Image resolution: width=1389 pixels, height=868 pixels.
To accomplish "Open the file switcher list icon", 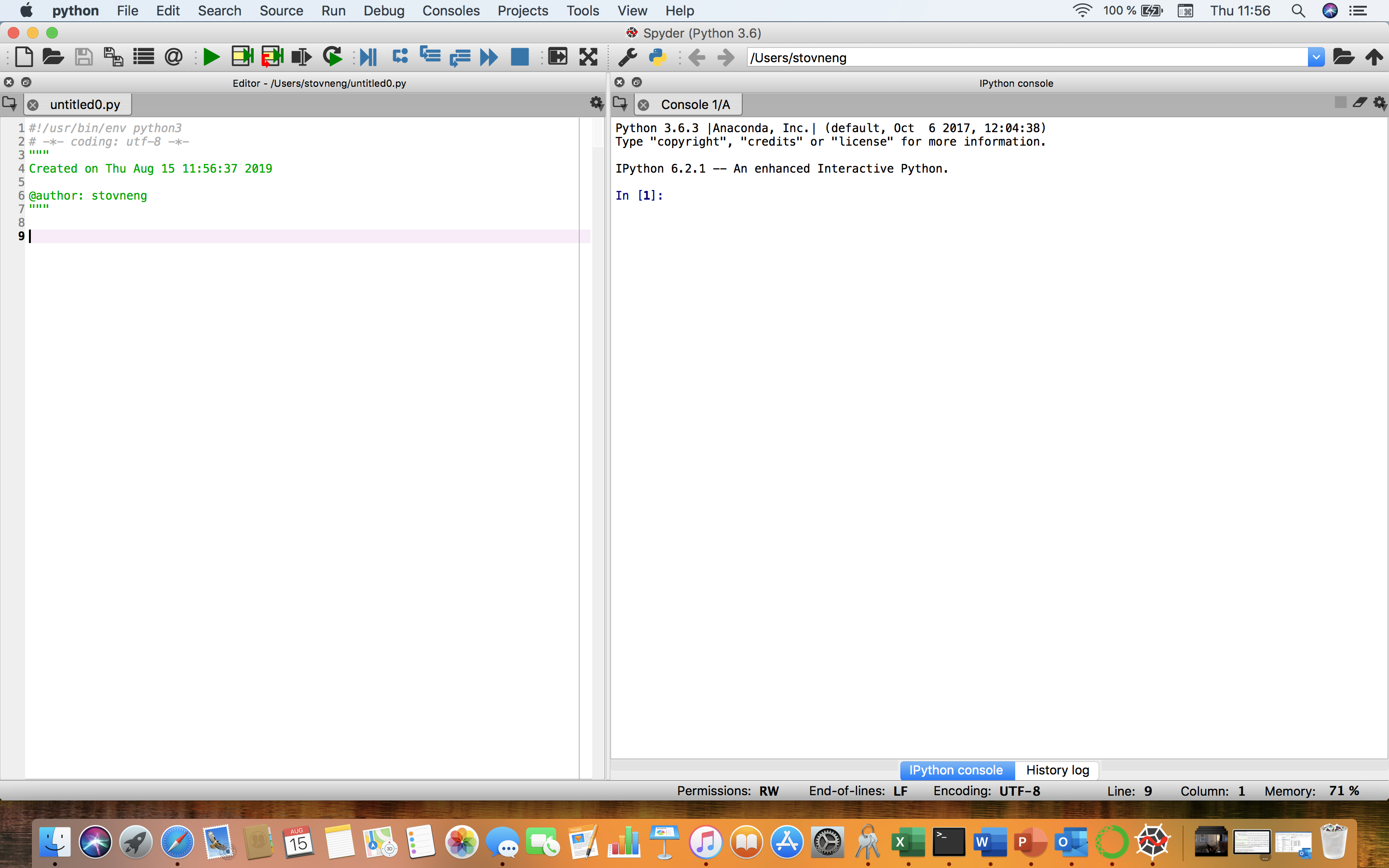I will tap(144, 57).
